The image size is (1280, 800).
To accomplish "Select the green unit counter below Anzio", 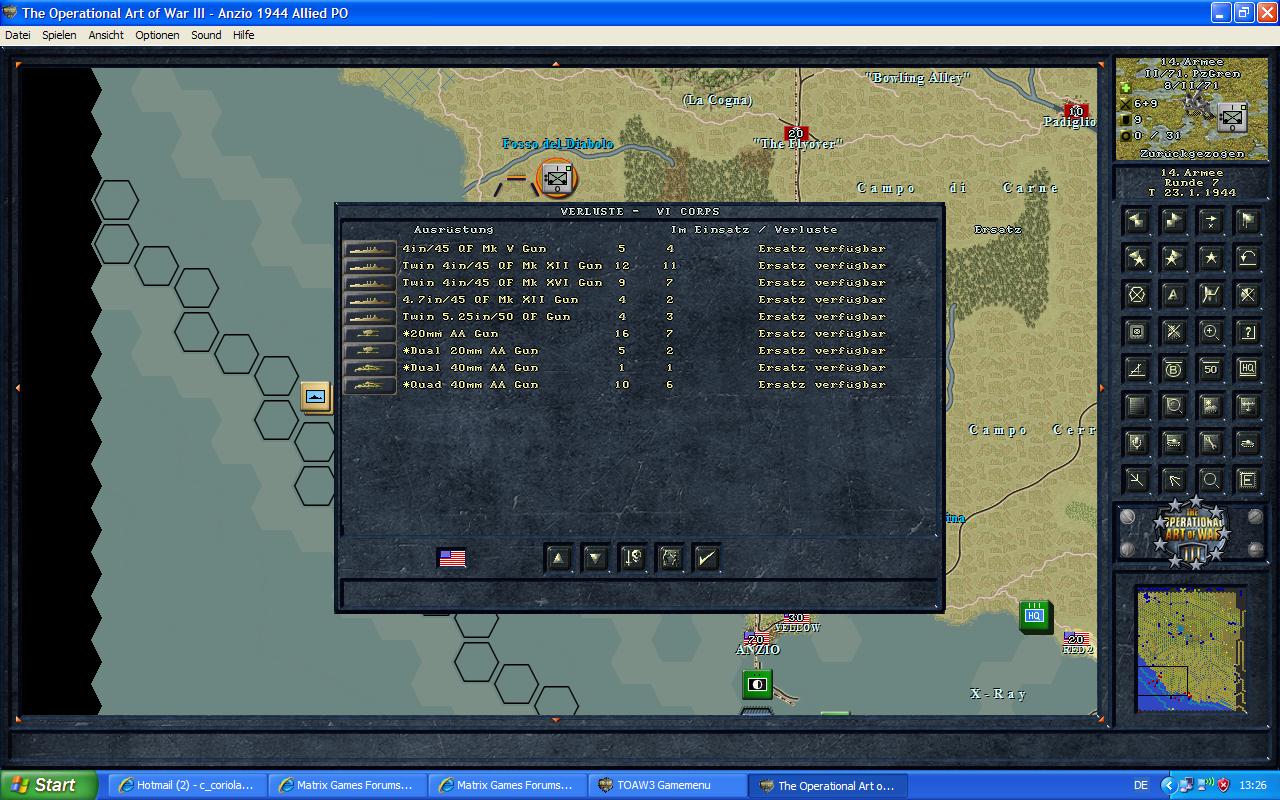I will [757, 685].
